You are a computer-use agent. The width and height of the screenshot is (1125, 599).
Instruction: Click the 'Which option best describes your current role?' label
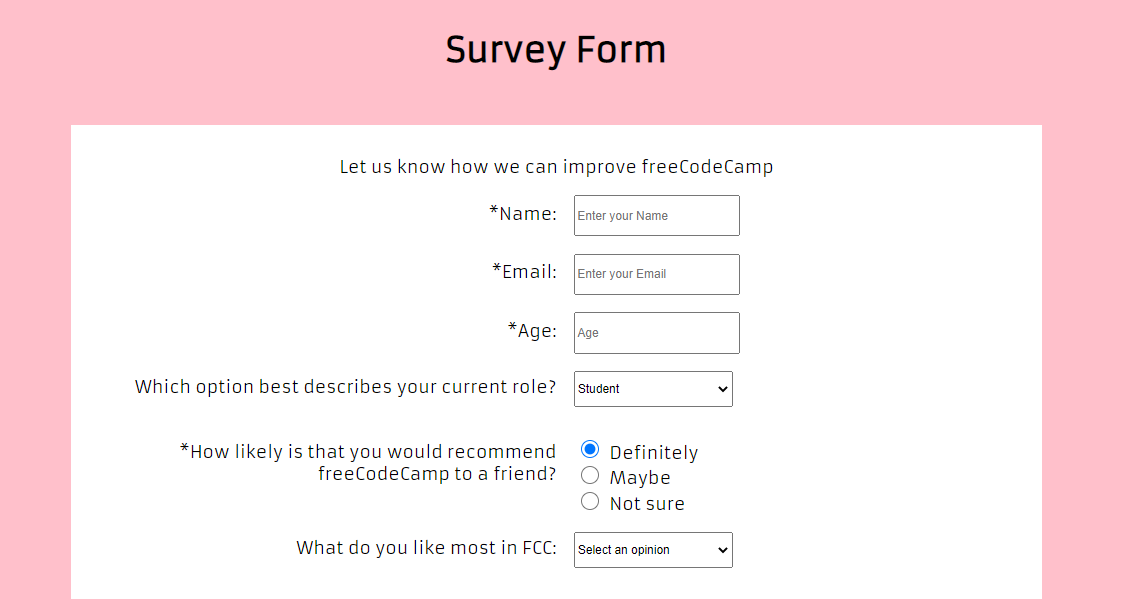(x=345, y=387)
